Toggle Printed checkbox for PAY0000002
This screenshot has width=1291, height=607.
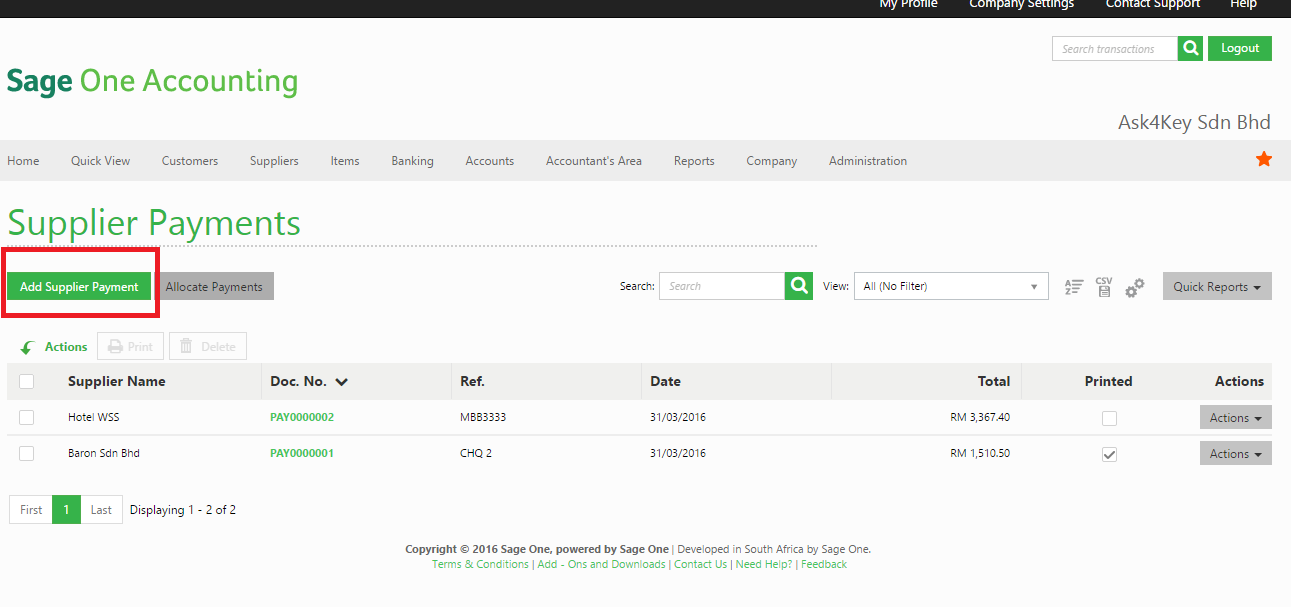click(1109, 418)
